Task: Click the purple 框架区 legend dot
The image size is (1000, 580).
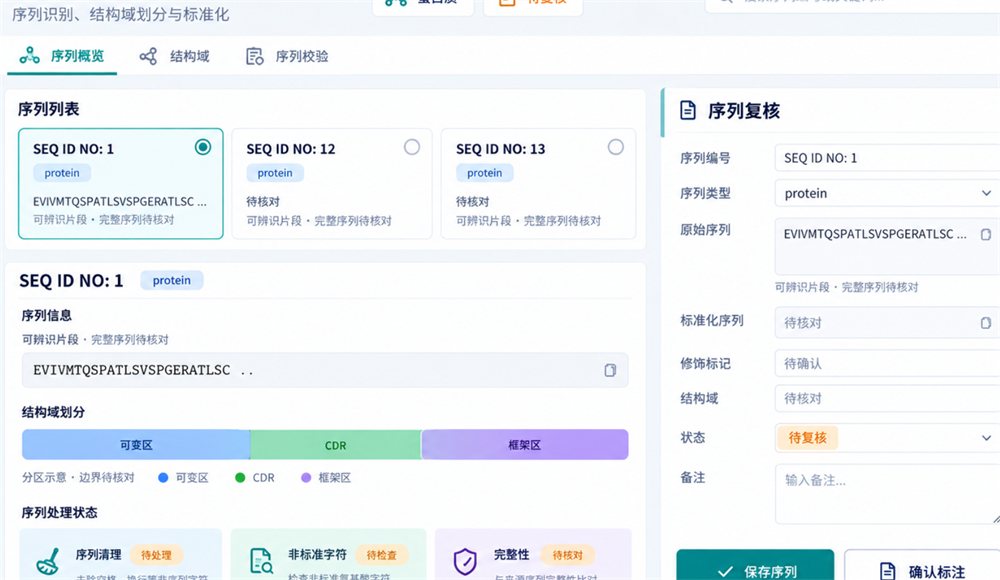Action: click(306, 477)
